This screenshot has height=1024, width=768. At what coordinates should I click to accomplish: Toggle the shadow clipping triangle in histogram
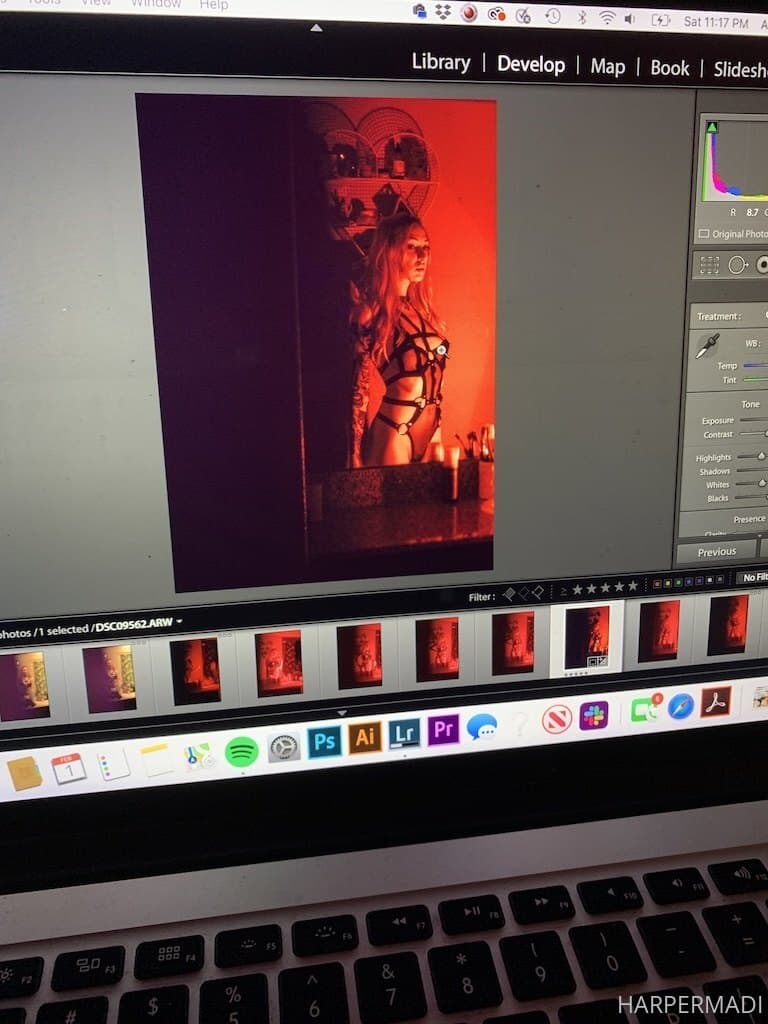tap(712, 127)
